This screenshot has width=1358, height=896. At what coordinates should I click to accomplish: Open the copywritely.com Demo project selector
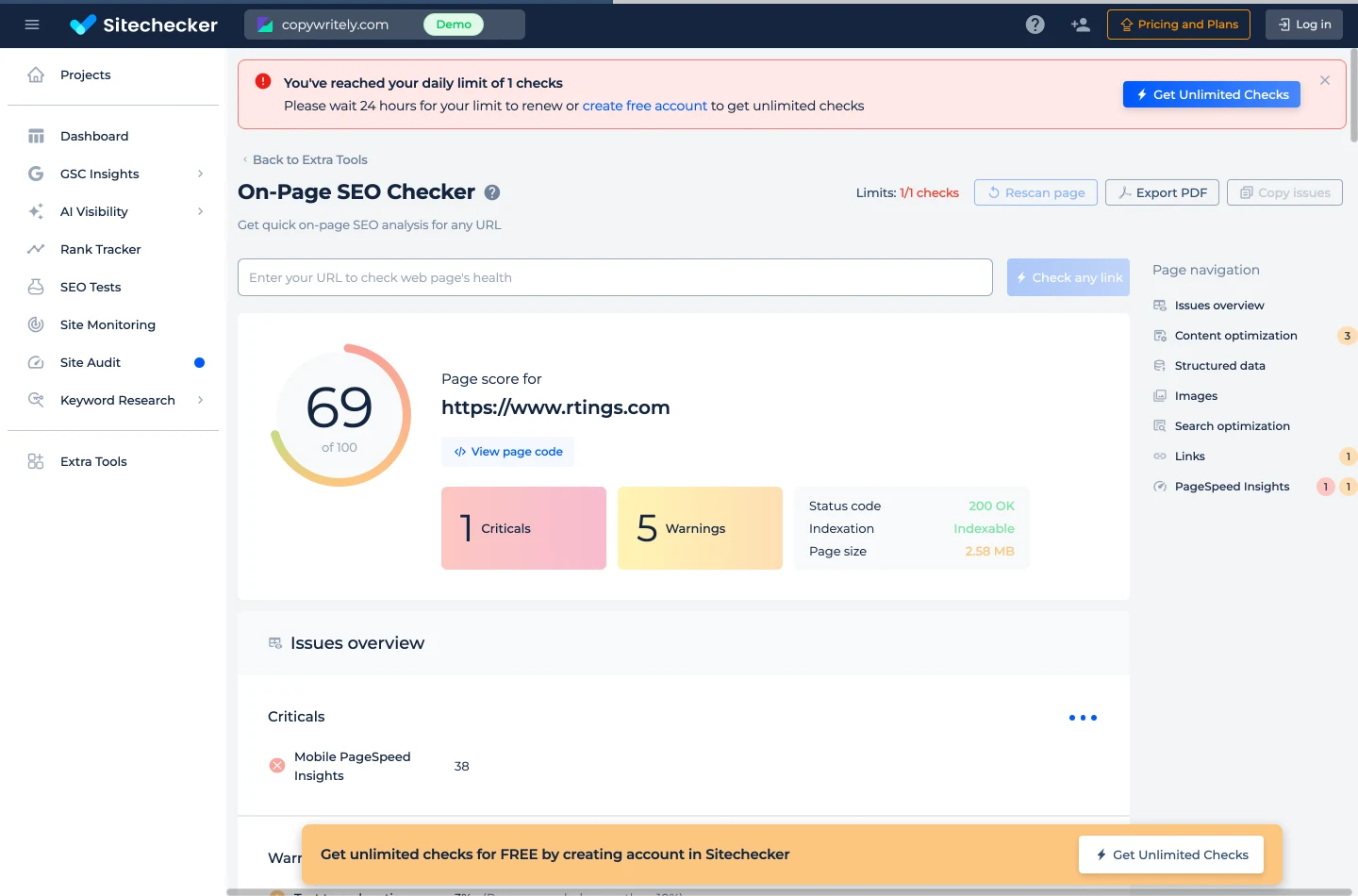pyautogui.click(x=385, y=25)
